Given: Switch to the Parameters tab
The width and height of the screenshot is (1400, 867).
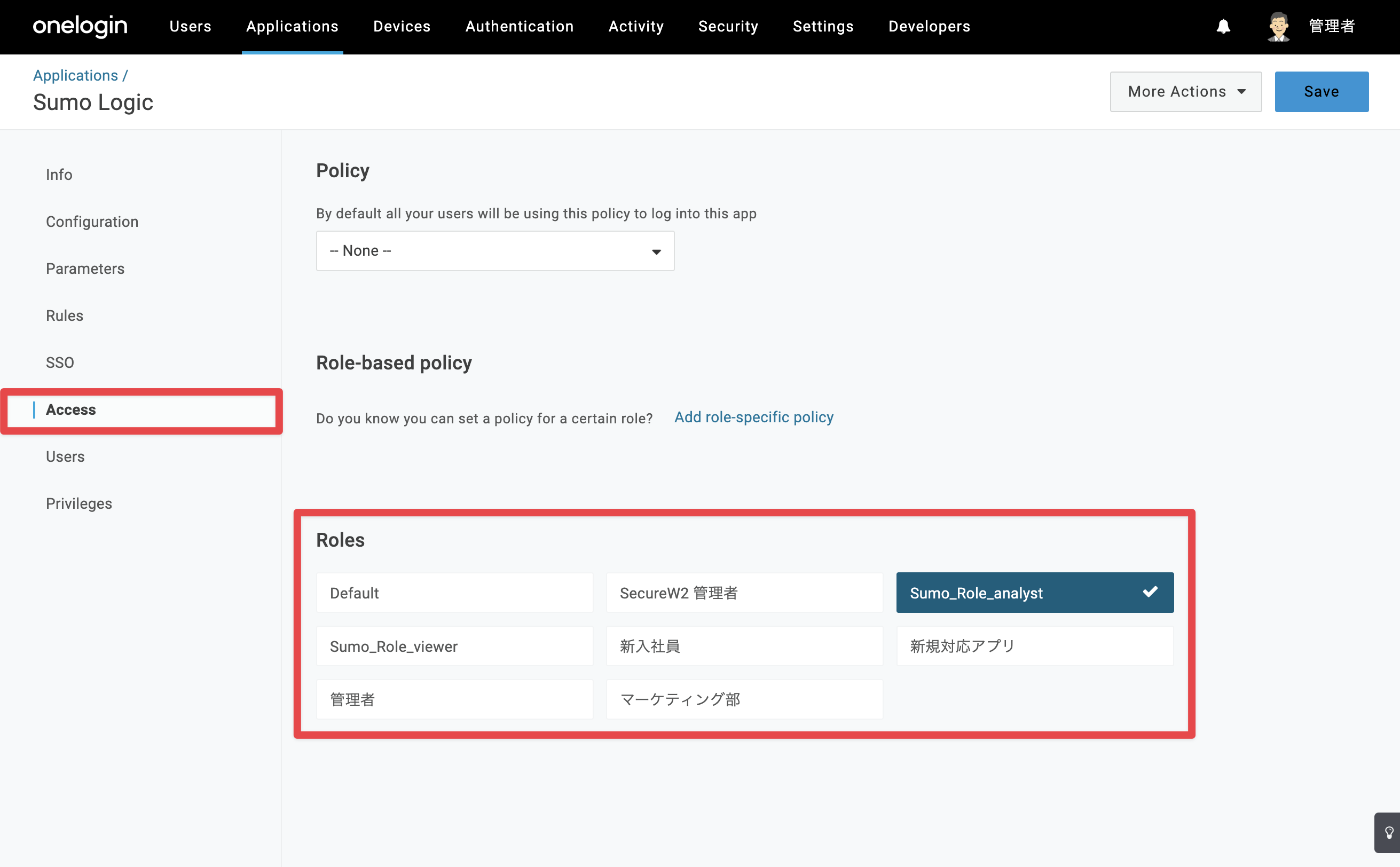Looking at the screenshot, I should click(85, 269).
